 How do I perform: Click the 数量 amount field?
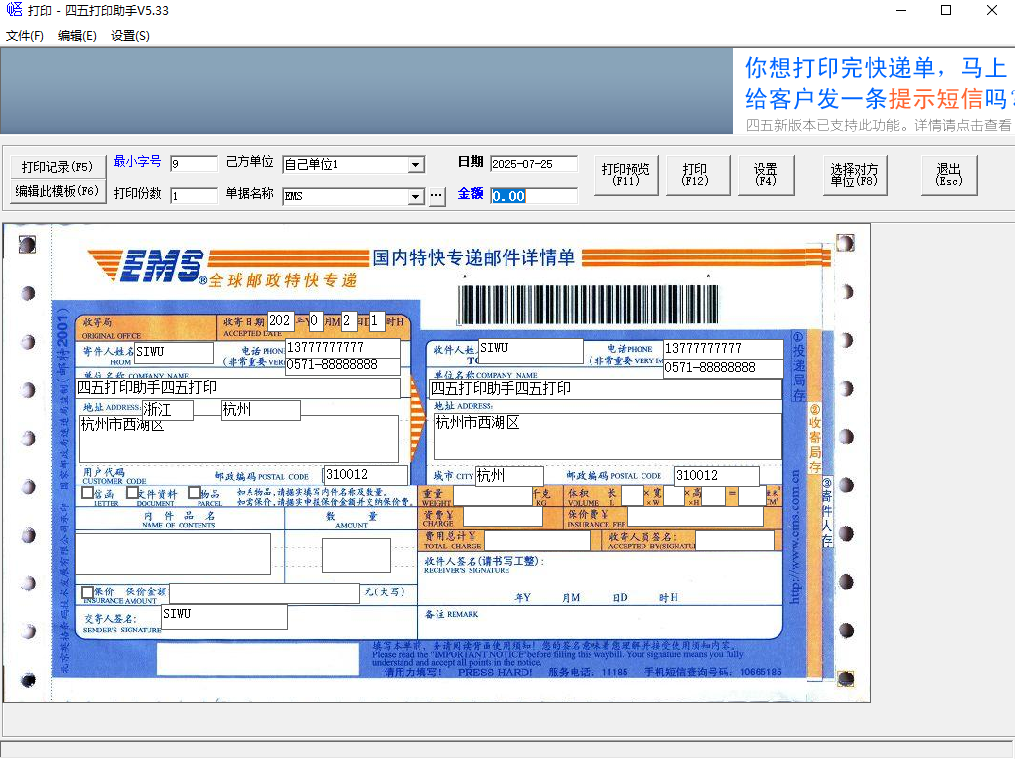[x=356, y=555]
